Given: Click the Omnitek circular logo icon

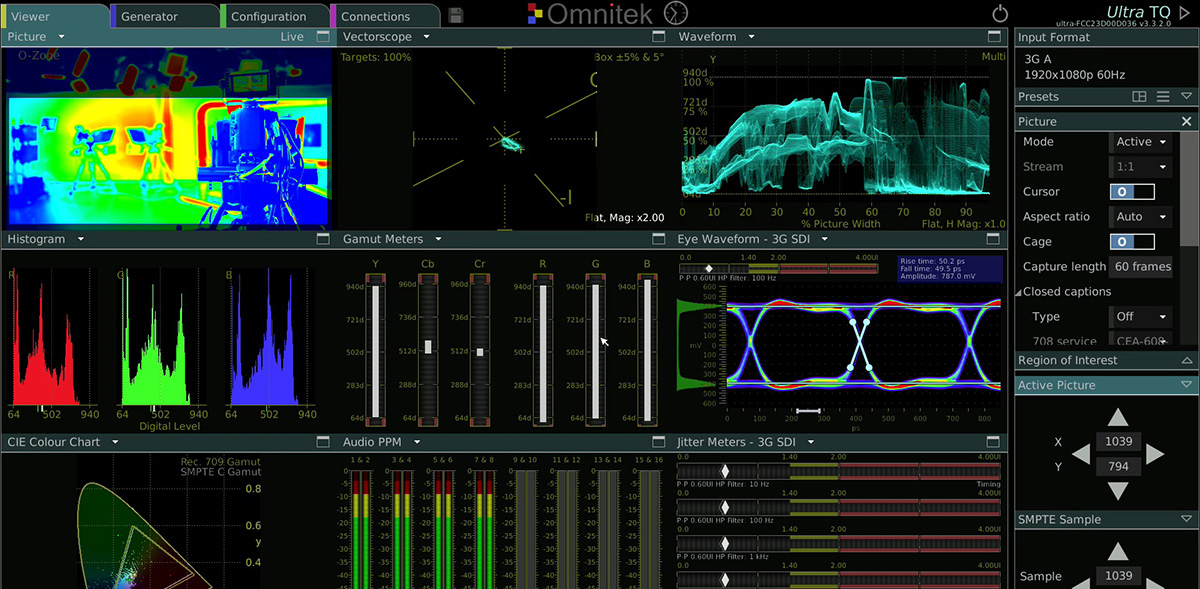Looking at the screenshot, I should click(676, 13).
